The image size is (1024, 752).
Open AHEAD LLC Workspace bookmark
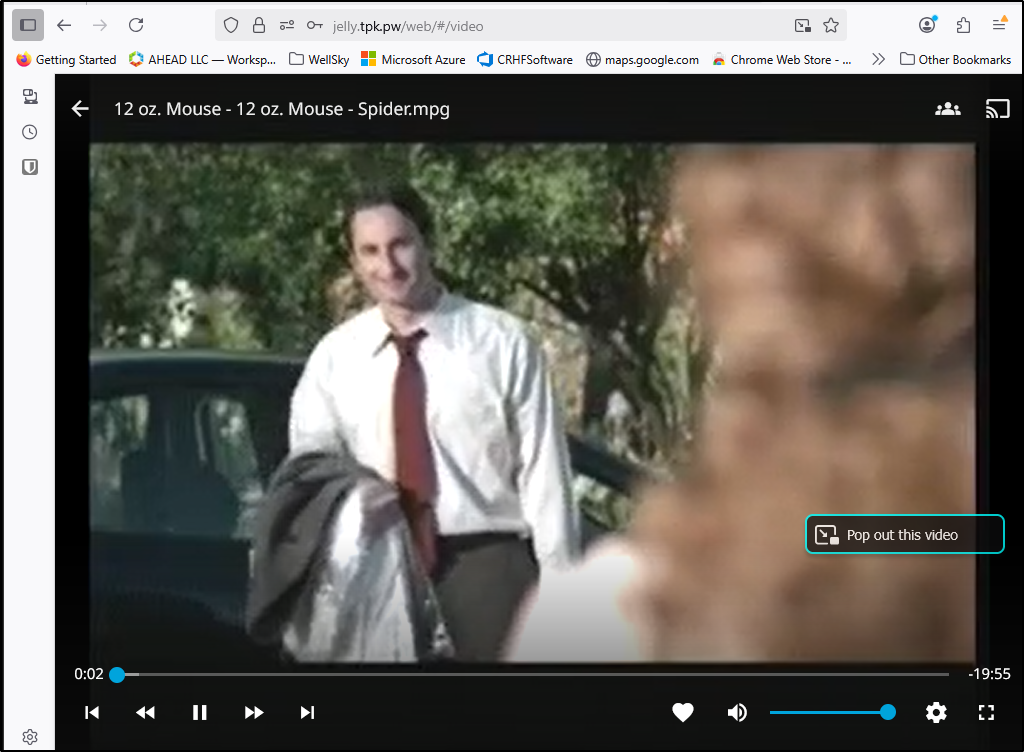(x=202, y=59)
